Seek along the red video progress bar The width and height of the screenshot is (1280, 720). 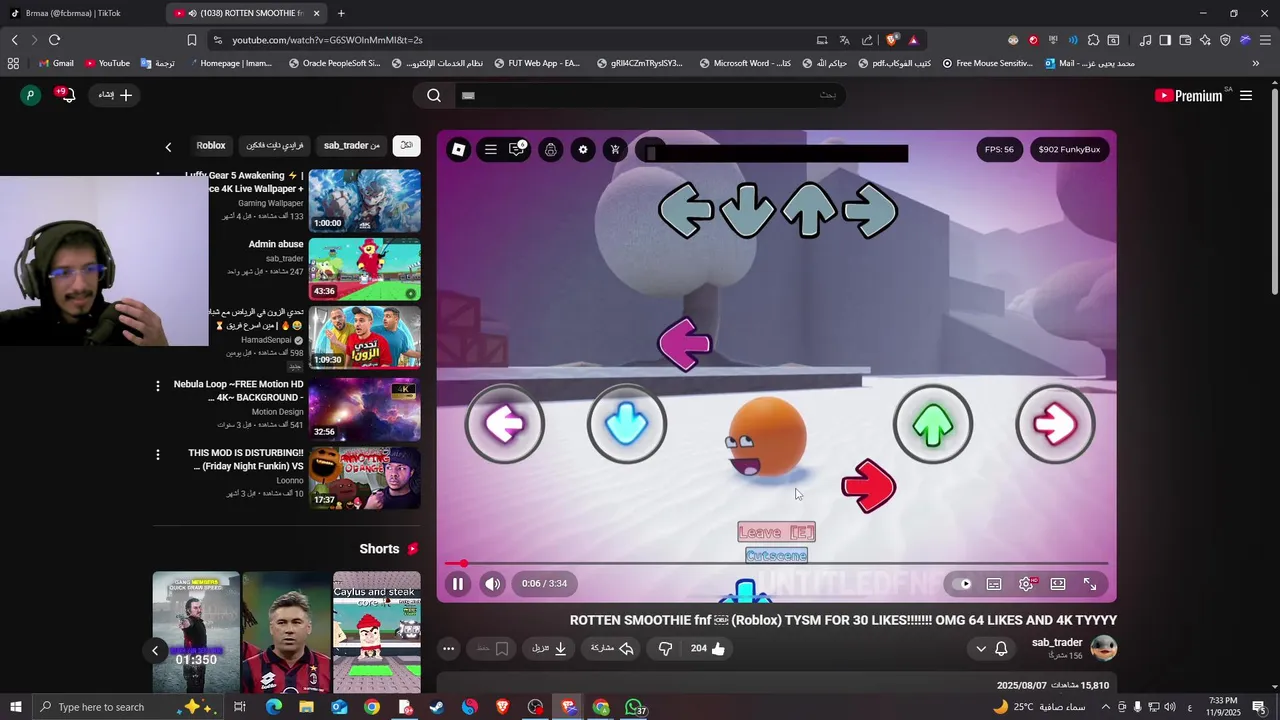[776, 564]
